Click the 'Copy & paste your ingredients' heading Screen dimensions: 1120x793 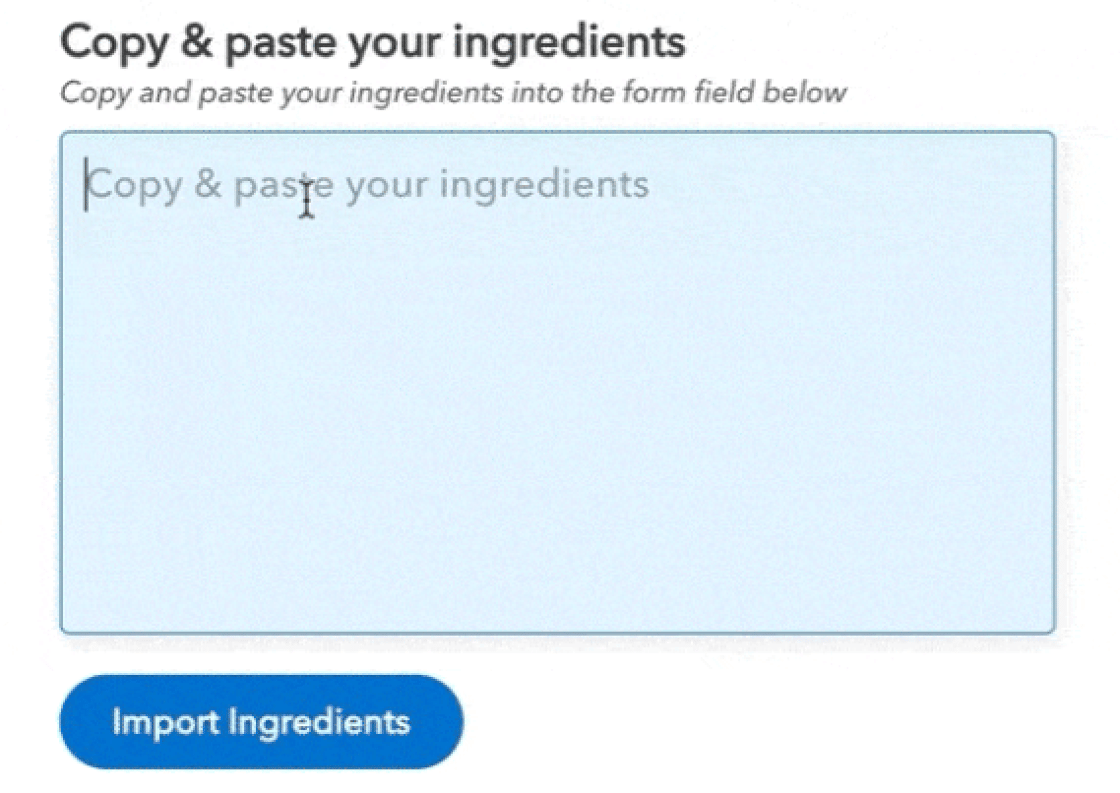[x=373, y=42]
